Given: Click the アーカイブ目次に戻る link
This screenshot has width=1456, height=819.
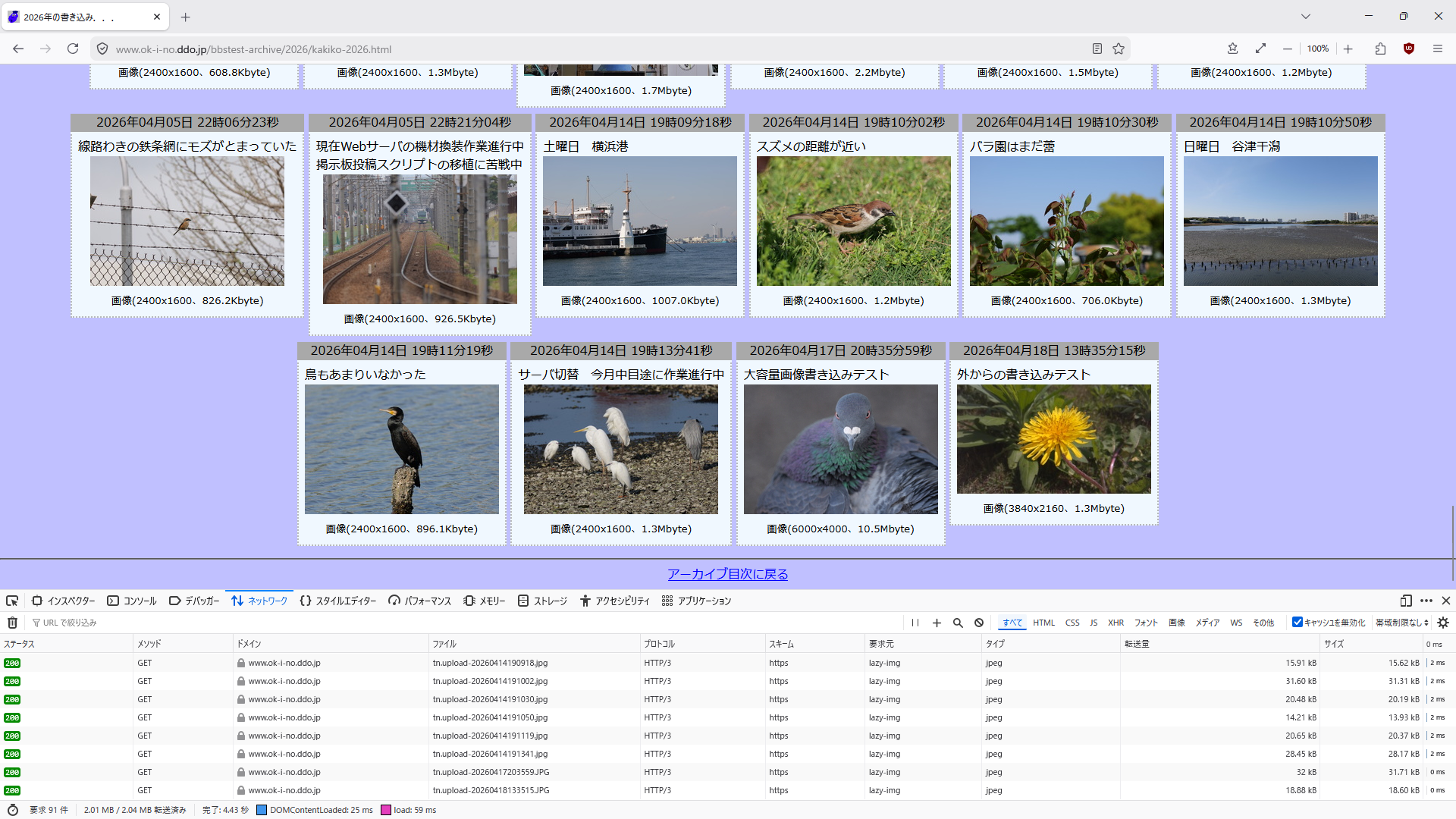Looking at the screenshot, I should click(727, 574).
